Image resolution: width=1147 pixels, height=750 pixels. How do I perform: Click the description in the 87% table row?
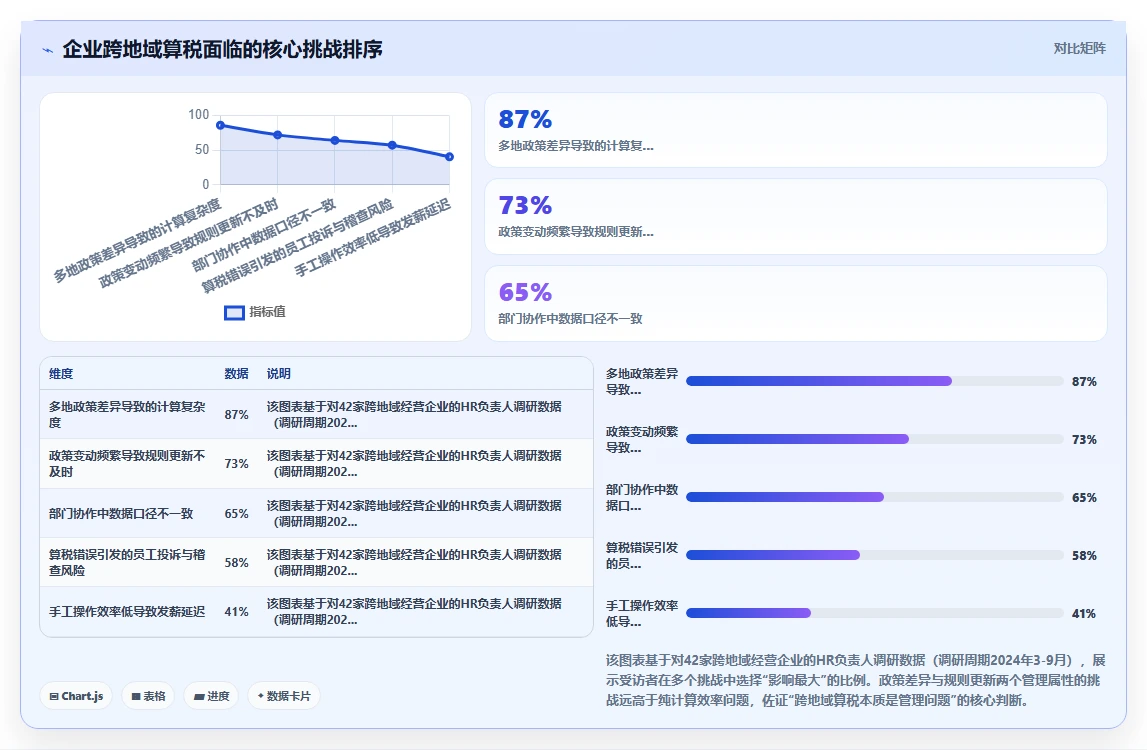click(x=415, y=414)
